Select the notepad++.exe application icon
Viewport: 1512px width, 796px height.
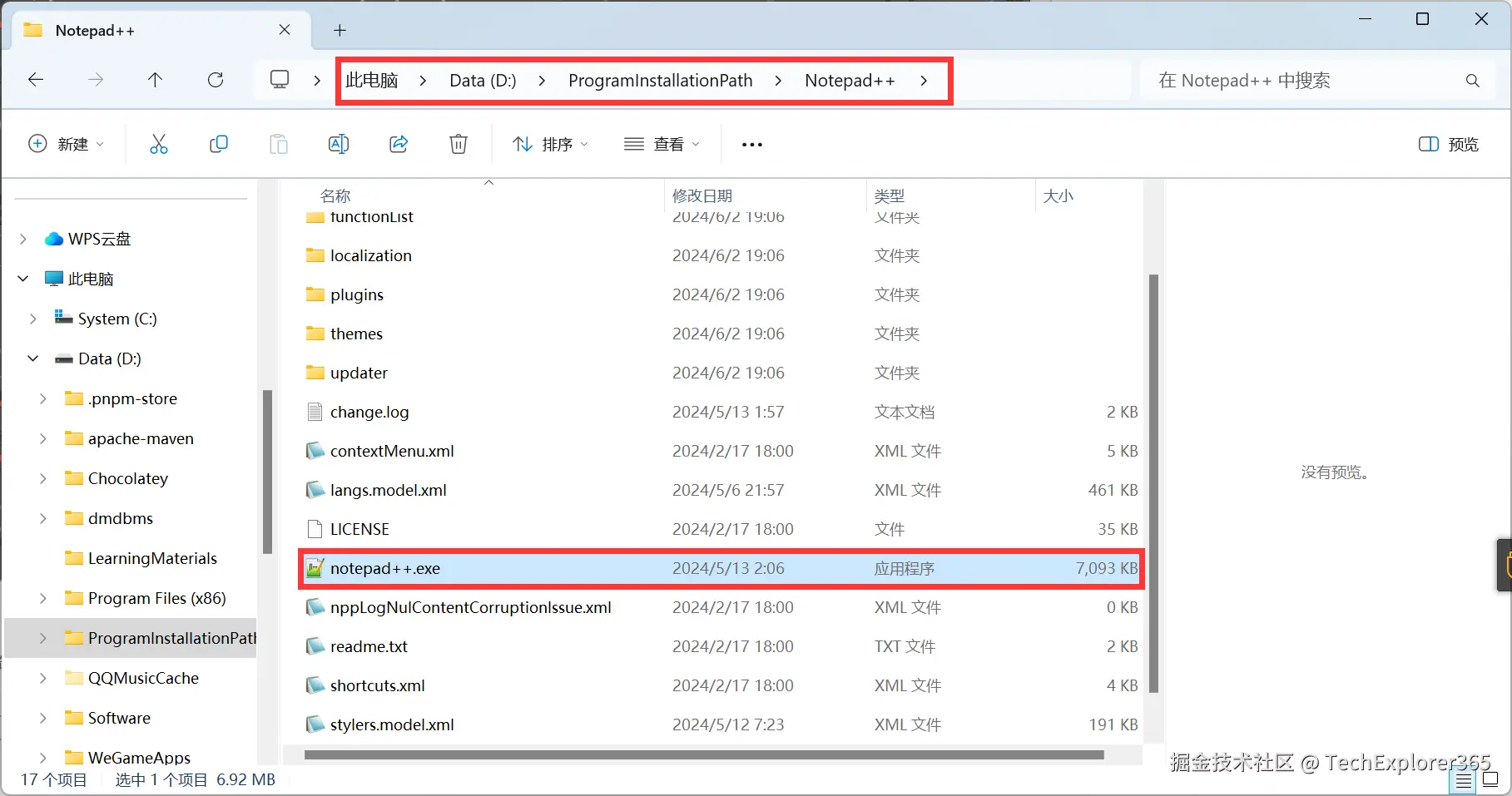click(x=315, y=569)
